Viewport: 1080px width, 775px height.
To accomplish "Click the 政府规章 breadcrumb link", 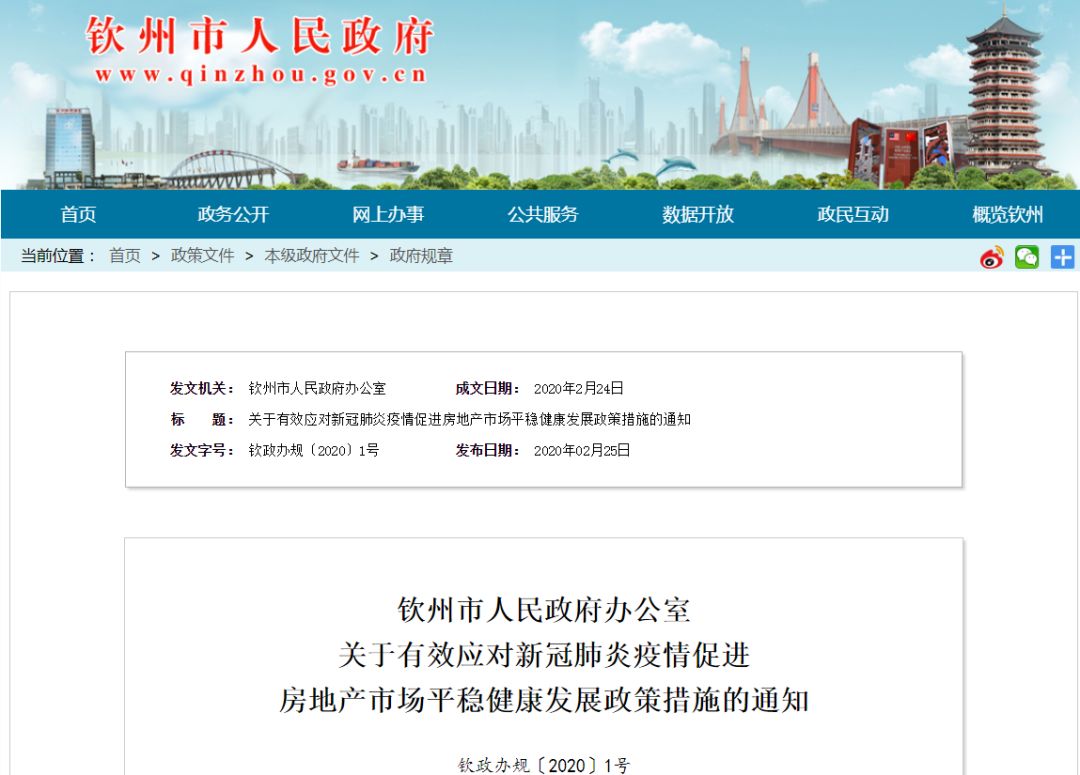I will (421, 256).
